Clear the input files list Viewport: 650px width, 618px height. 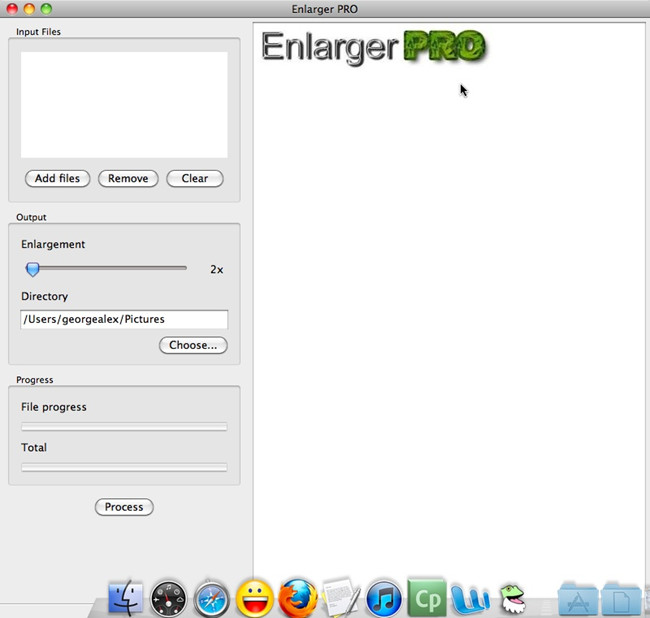click(195, 179)
